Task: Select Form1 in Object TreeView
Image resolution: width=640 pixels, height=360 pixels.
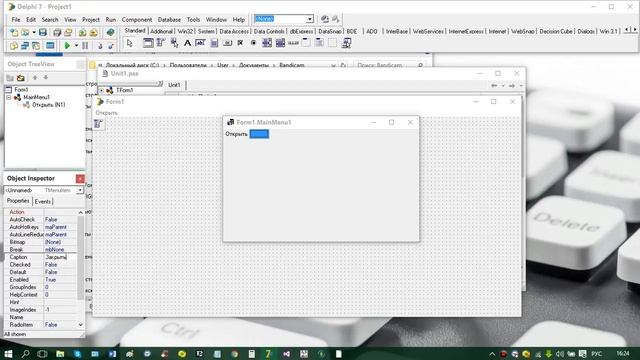Action: [x=21, y=89]
